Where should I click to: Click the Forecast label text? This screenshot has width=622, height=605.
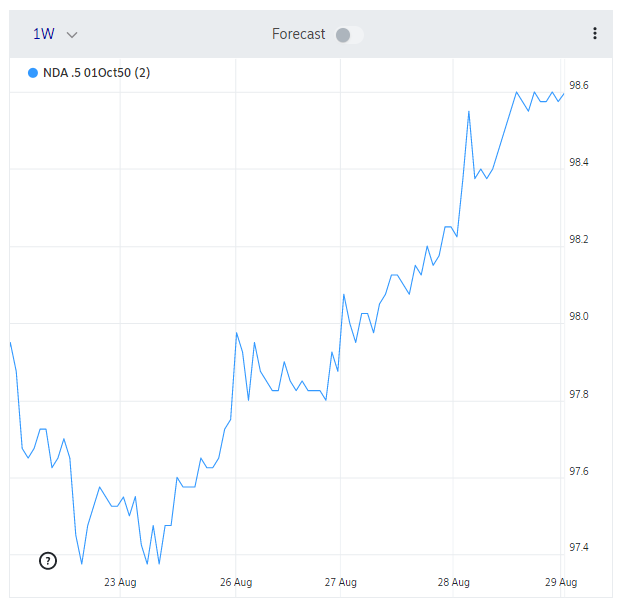click(298, 34)
